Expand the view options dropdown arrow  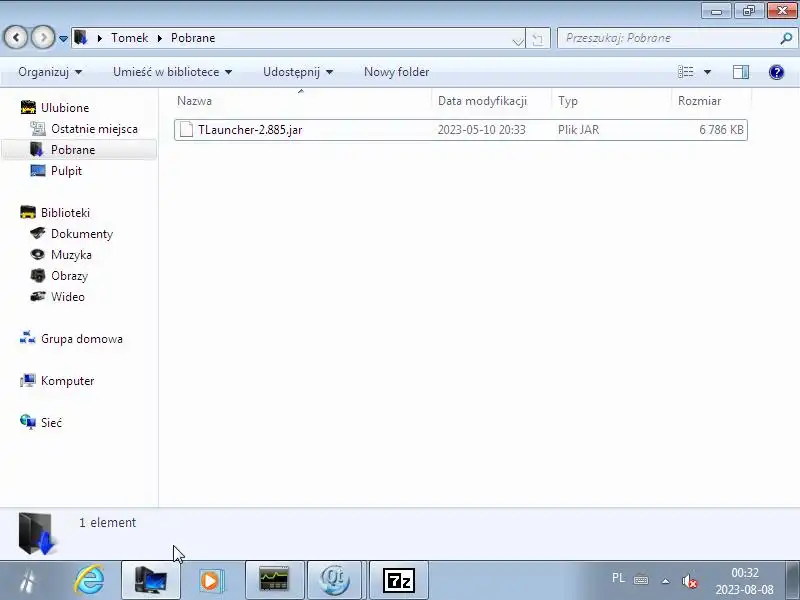(708, 72)
